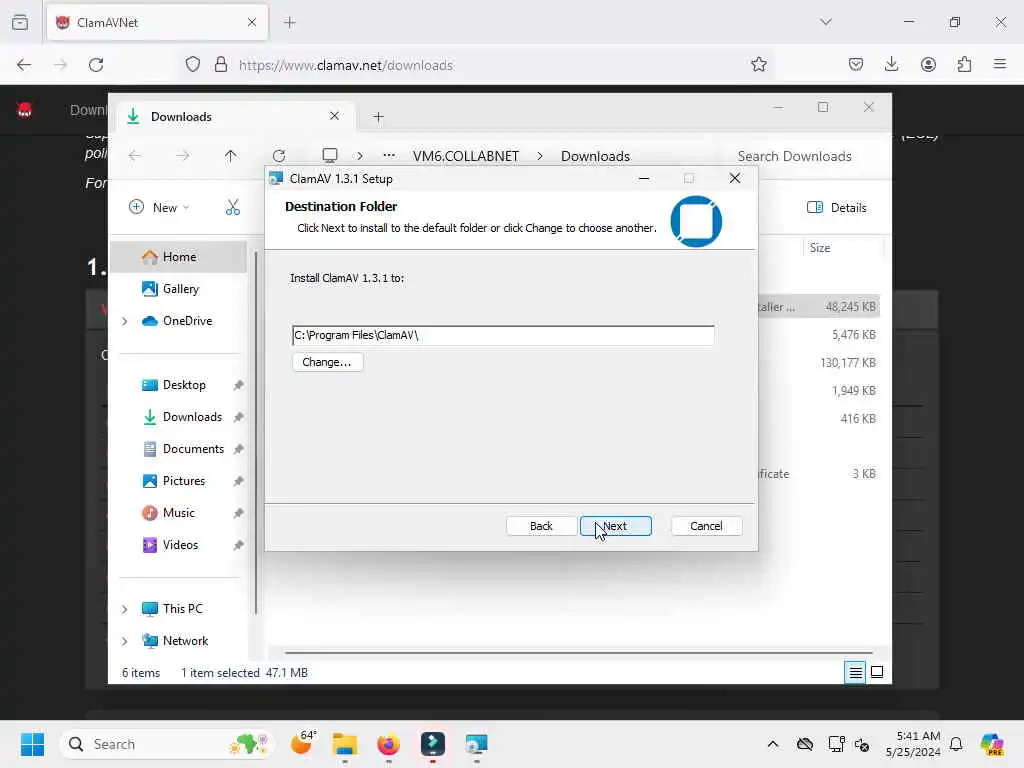The width and height of the screenshot is (1024, 768).
Task: Open the Windows Start menu
Action: [32, 744]
